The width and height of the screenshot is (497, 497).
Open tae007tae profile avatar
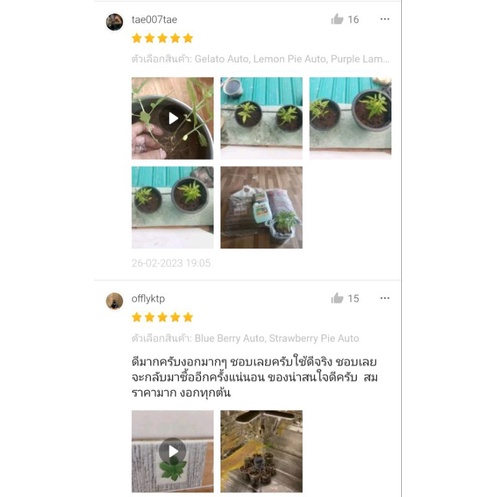click(114, 22)
